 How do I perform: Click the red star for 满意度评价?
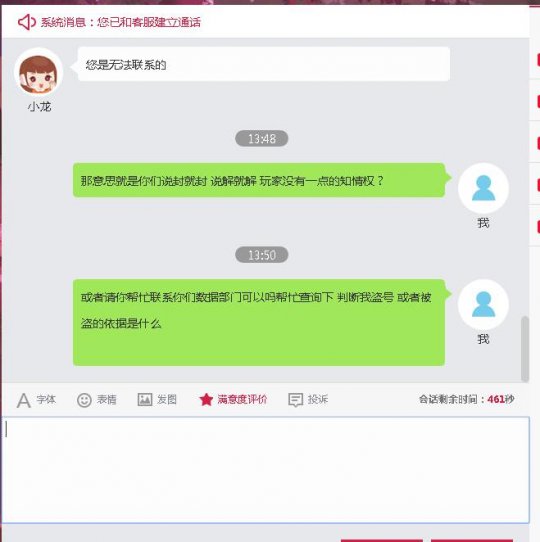[206, 400]
